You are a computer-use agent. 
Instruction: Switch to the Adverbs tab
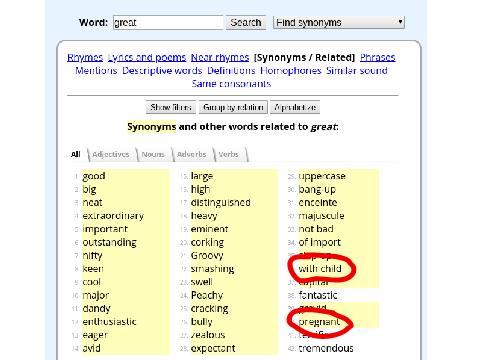(192, 154)
